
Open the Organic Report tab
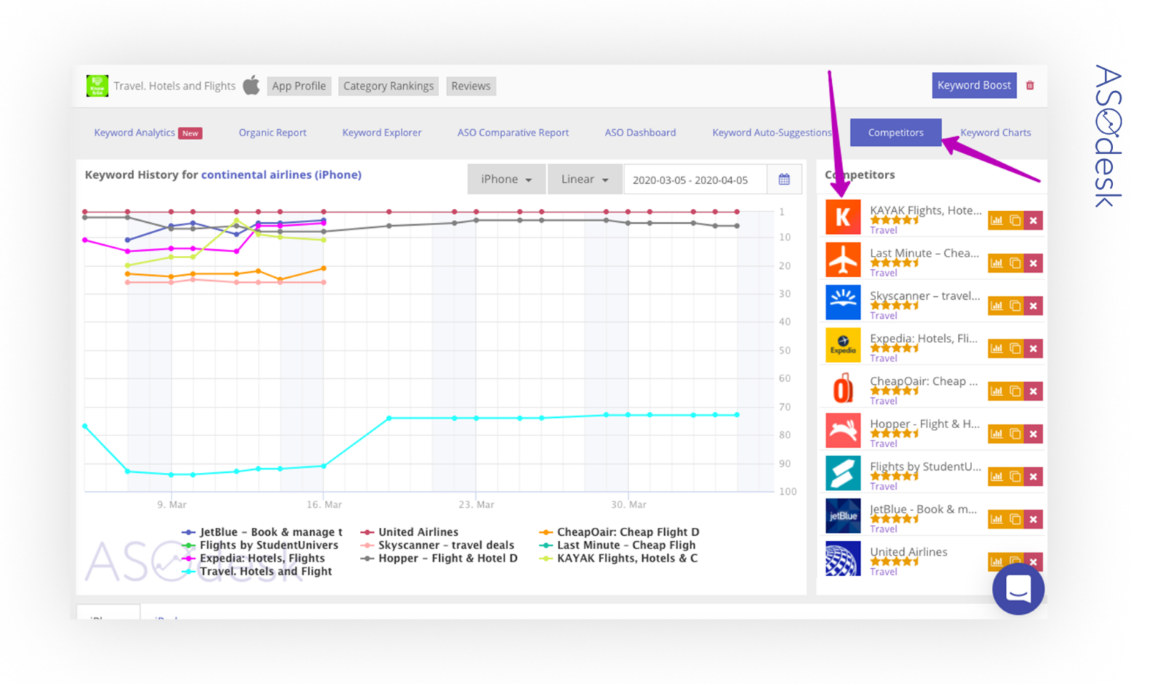click(x=272, y=132)
